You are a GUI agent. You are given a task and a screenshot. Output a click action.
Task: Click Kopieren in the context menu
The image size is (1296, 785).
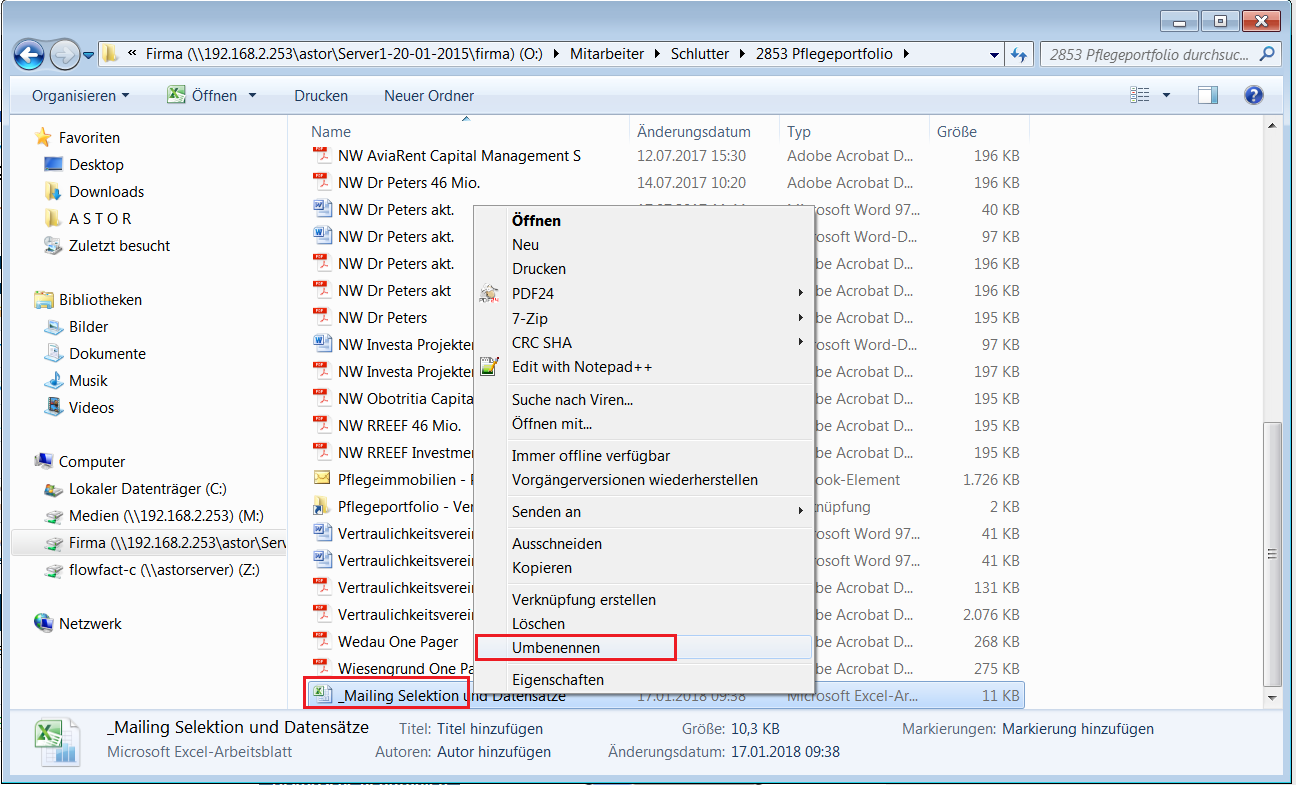click(542, 568)
